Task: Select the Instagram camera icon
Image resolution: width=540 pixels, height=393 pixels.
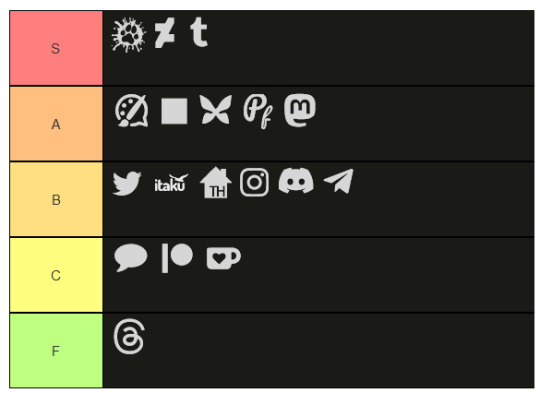Action: pyautogui.click(x=255, y=183)
